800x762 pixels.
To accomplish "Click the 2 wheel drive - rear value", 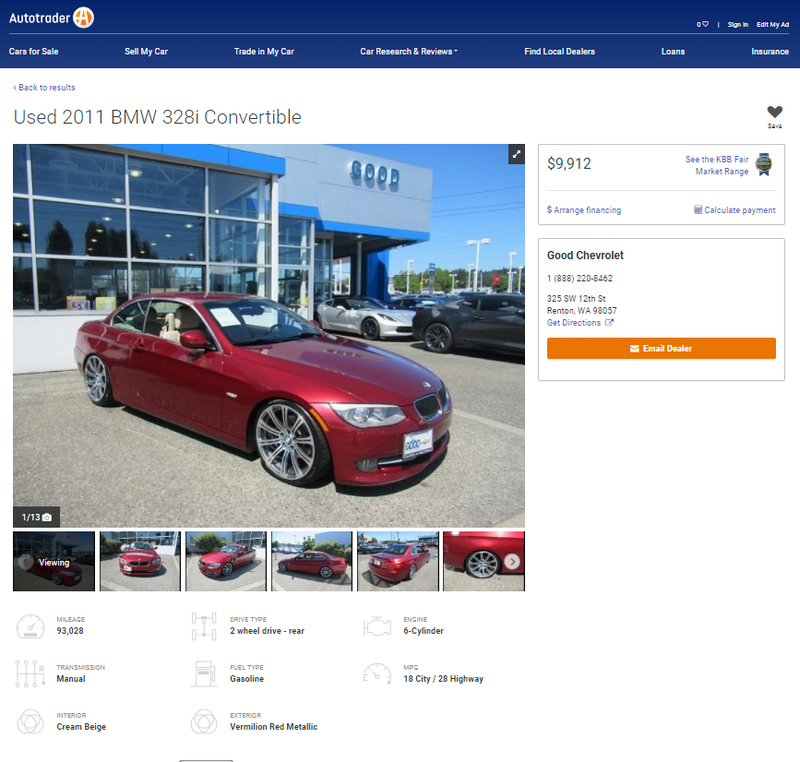I will (267, 631).
